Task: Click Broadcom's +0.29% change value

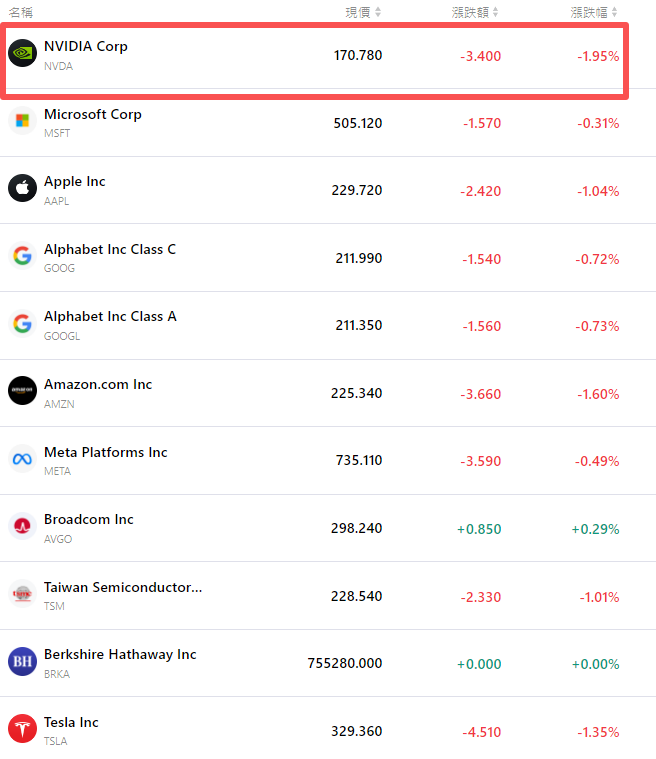Action: click(x=595, y=528)
